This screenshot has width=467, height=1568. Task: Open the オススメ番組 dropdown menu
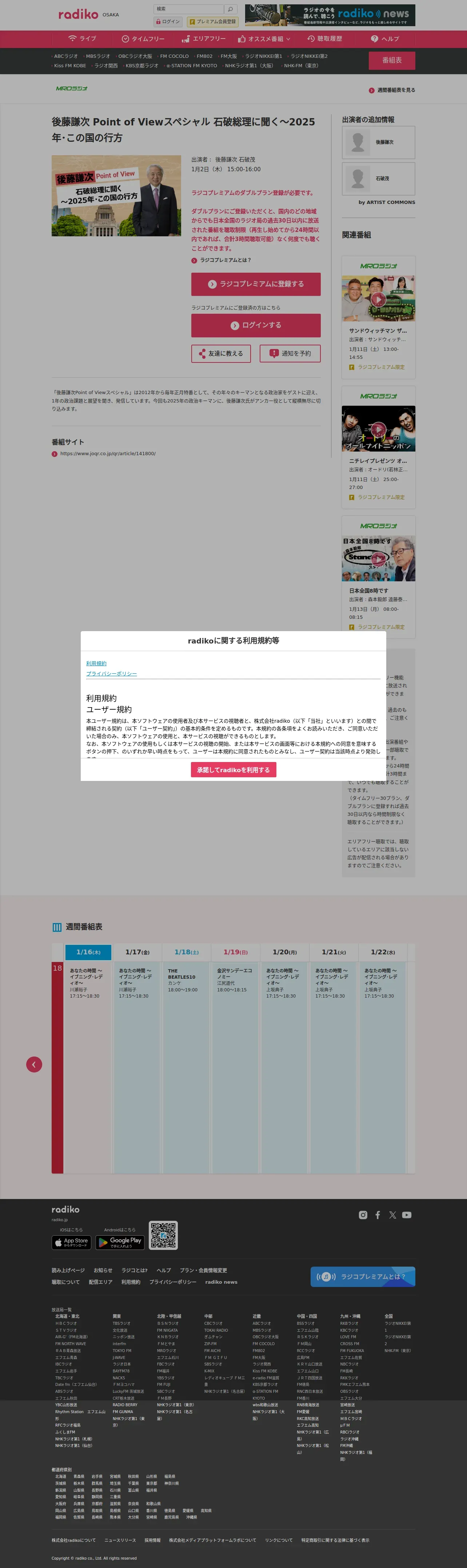point(264,39)
